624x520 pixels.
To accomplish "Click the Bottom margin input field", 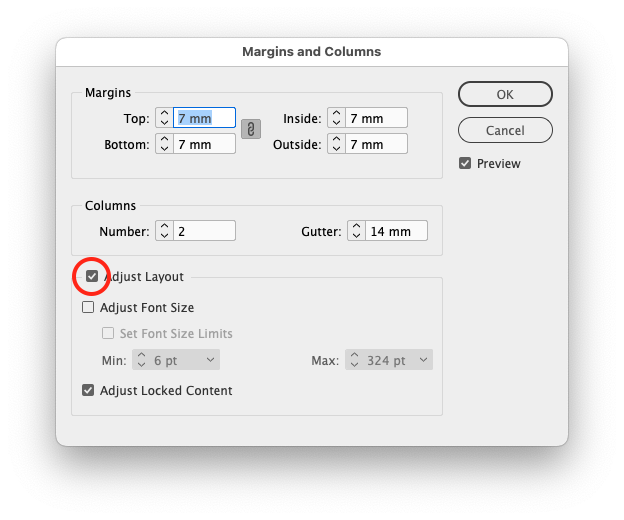I will [x=205, y=144].
